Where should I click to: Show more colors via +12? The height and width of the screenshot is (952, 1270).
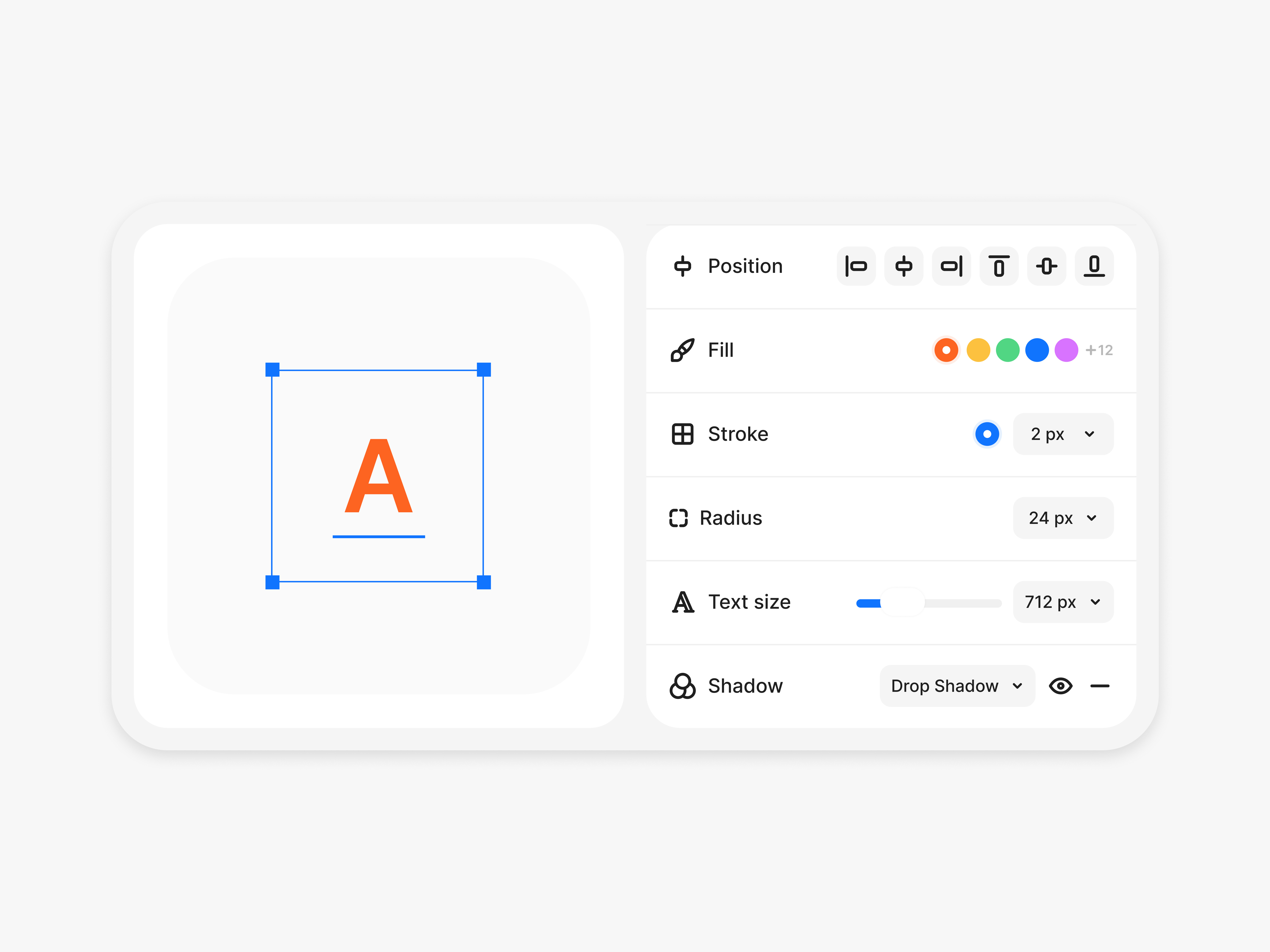click(1099, 350)
